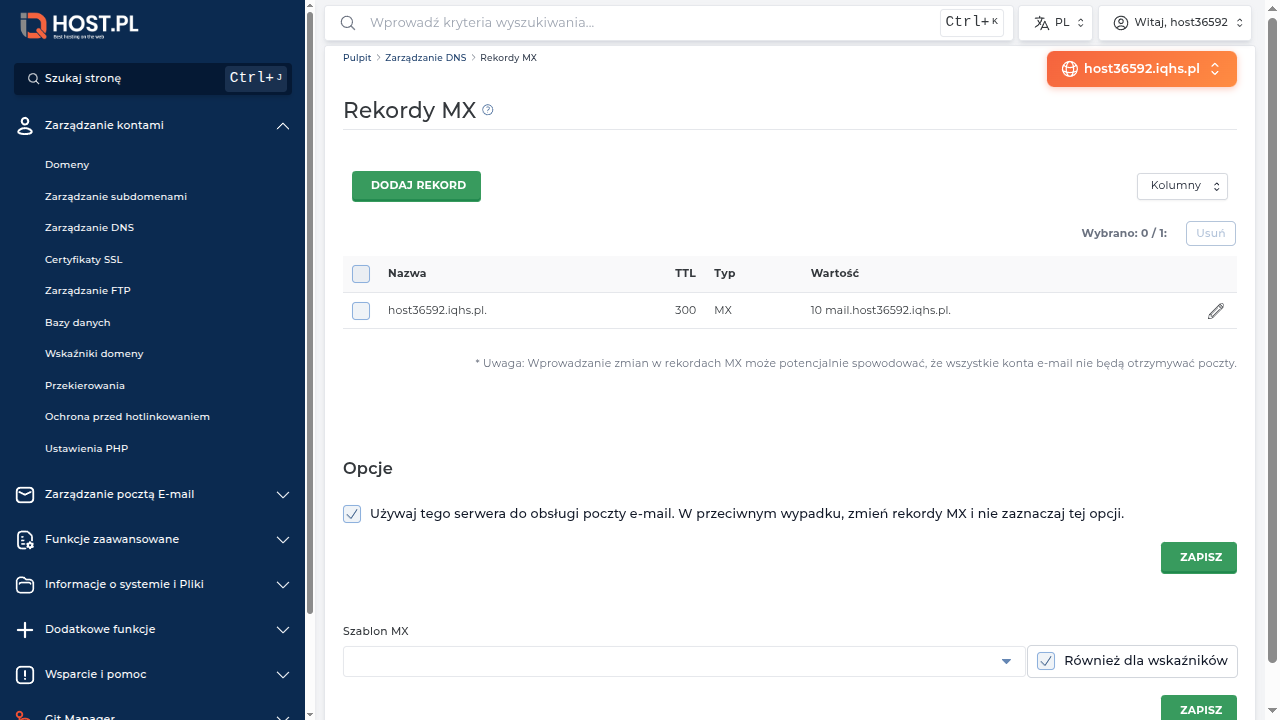Click the envelope icon for e-mail management
The height and width of the screenshot is (720, 1280).
click(26, 494)
